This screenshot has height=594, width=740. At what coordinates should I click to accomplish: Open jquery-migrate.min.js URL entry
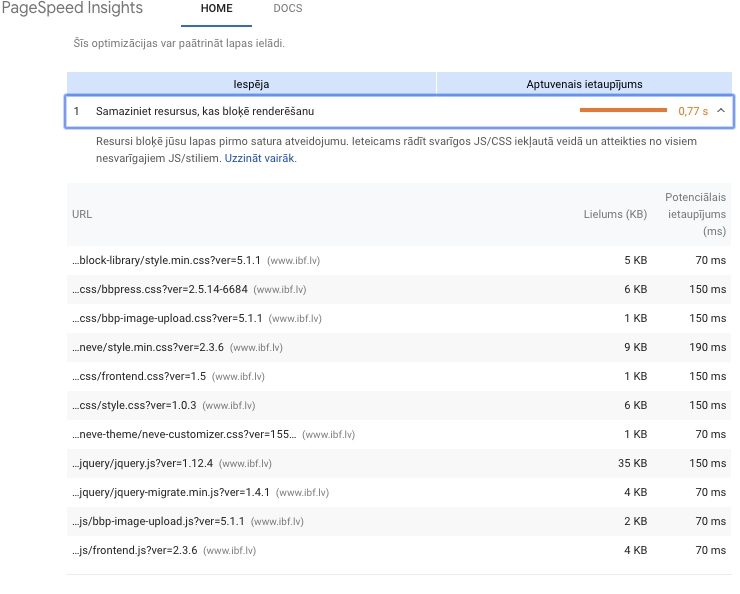coord(171,492)
